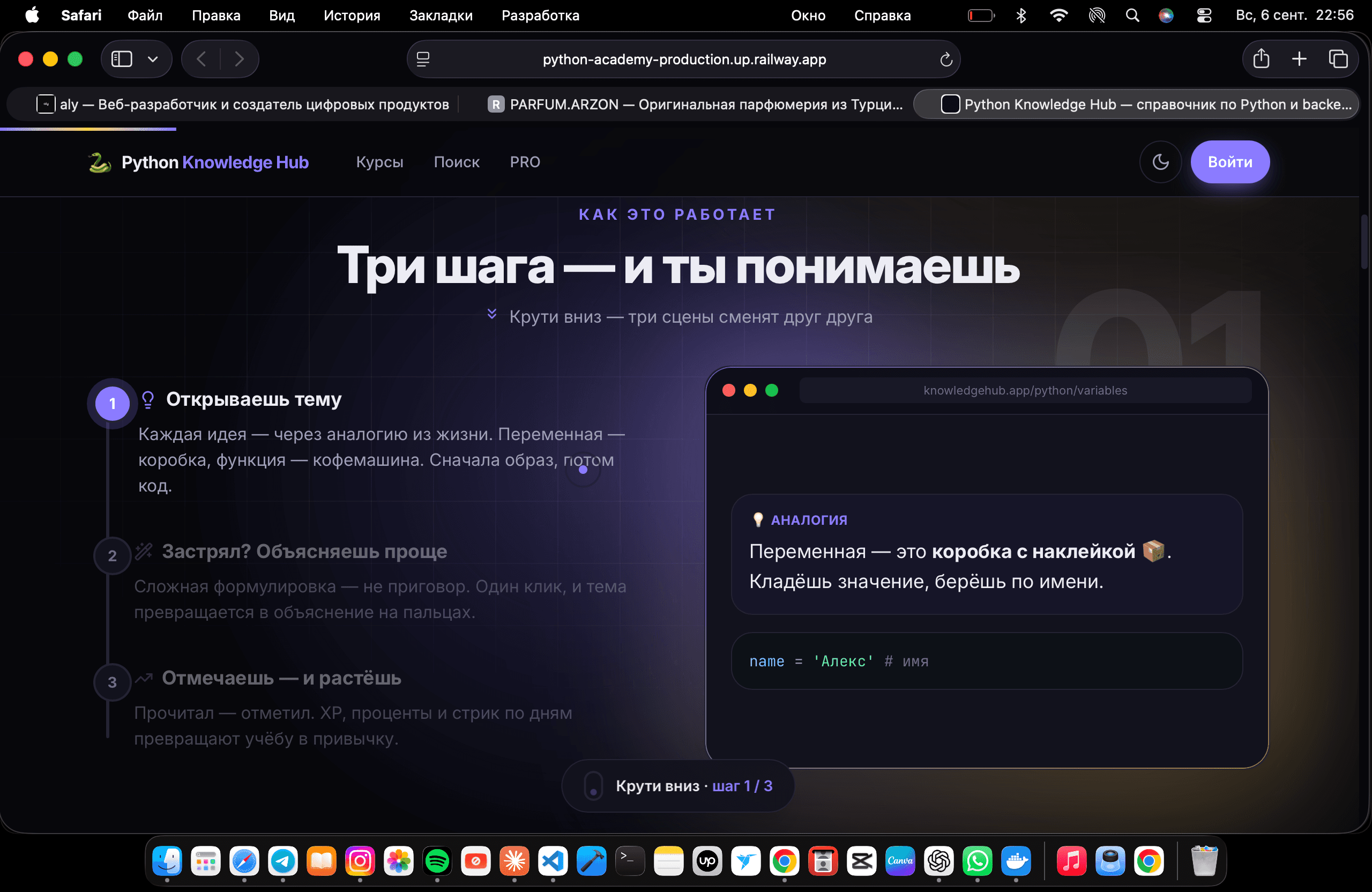Screen dimensions: 1372x892
Task: Open the page settings icon in address bar
Action: click(423, 60)
